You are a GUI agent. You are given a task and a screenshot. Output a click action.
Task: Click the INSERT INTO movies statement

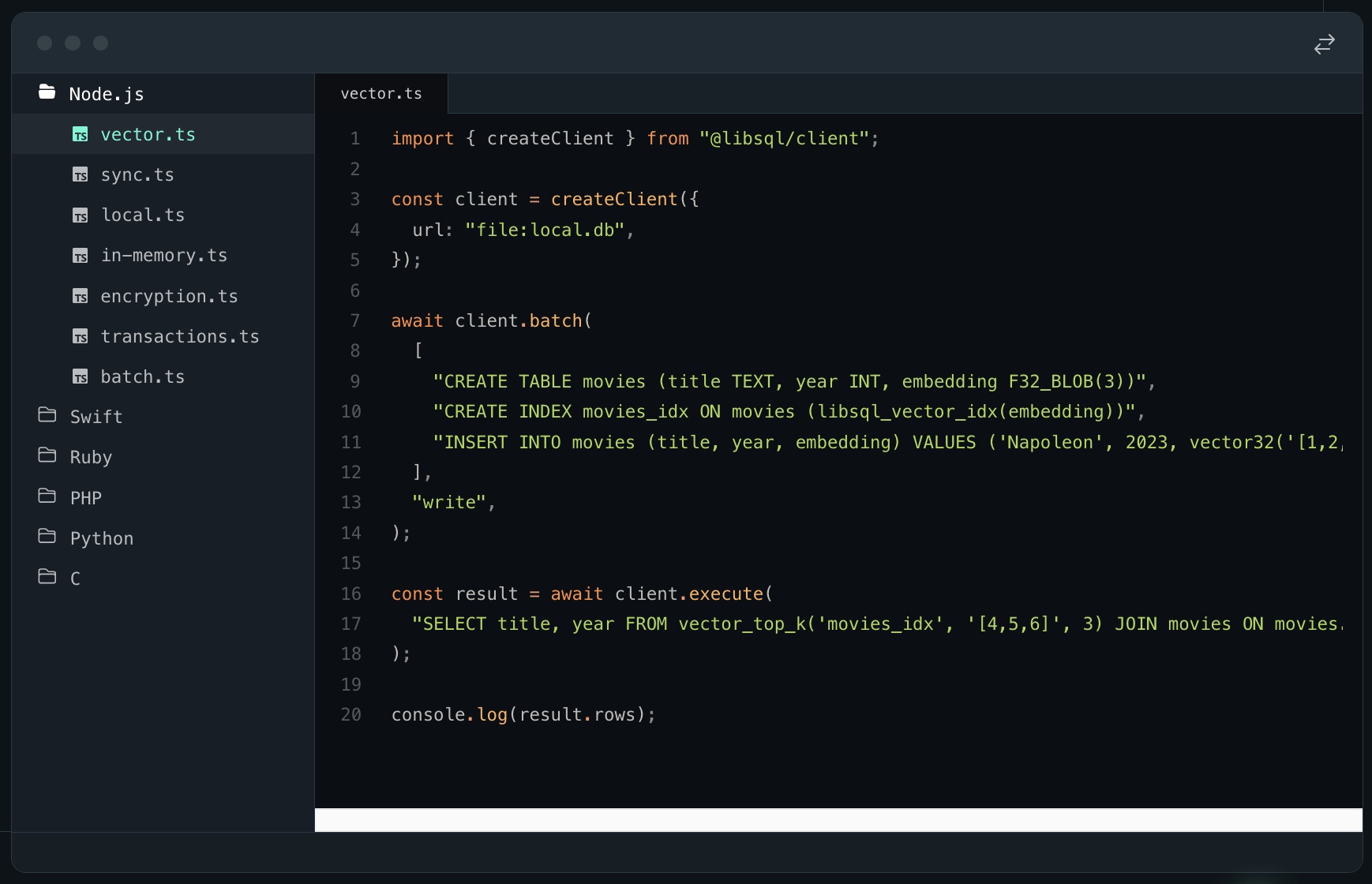pyautogui.click(x=887, y=443)
